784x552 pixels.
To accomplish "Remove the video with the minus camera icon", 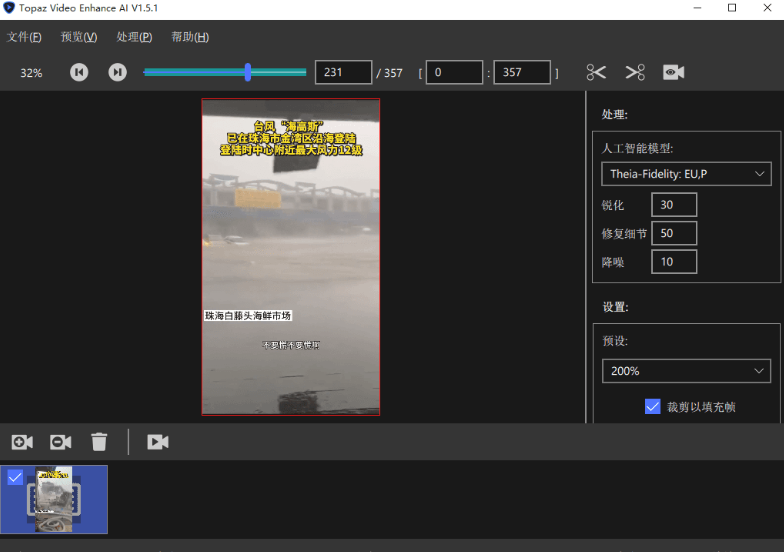I will click(60, 442).
